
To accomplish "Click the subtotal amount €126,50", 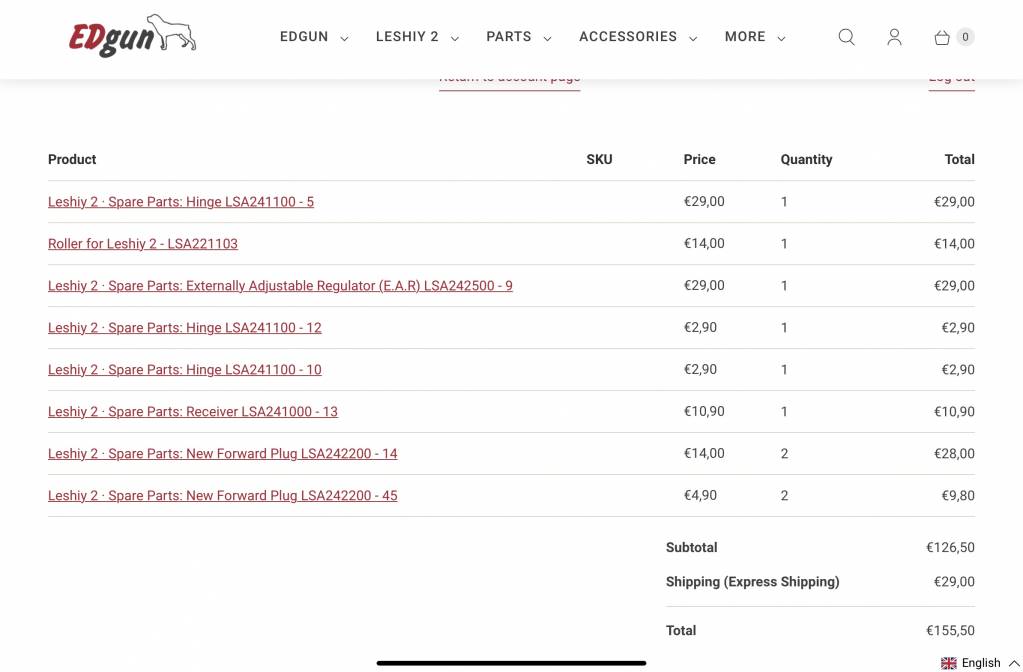I will pos(950,547).
